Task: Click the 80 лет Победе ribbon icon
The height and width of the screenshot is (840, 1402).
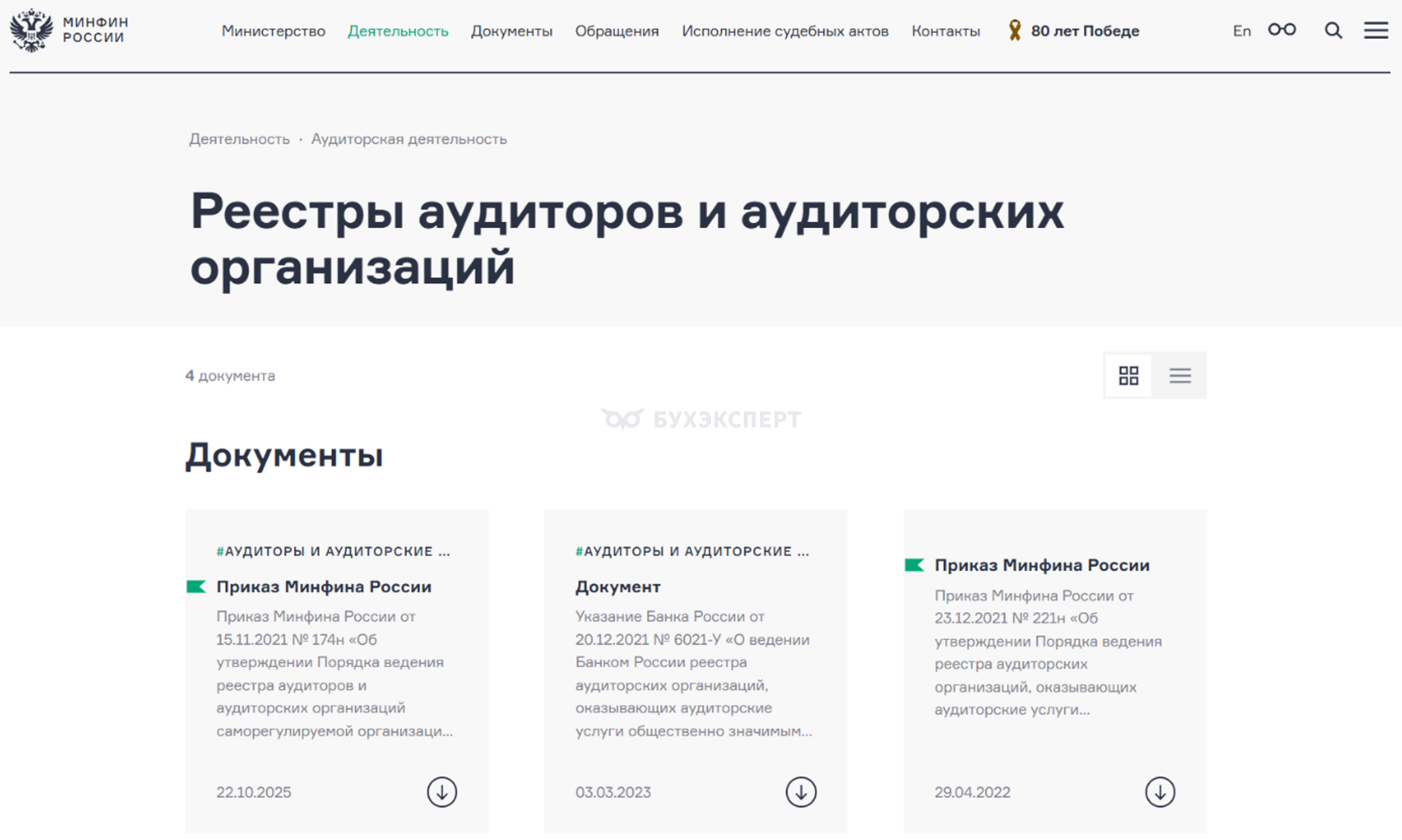Action: coord(1014,30)
